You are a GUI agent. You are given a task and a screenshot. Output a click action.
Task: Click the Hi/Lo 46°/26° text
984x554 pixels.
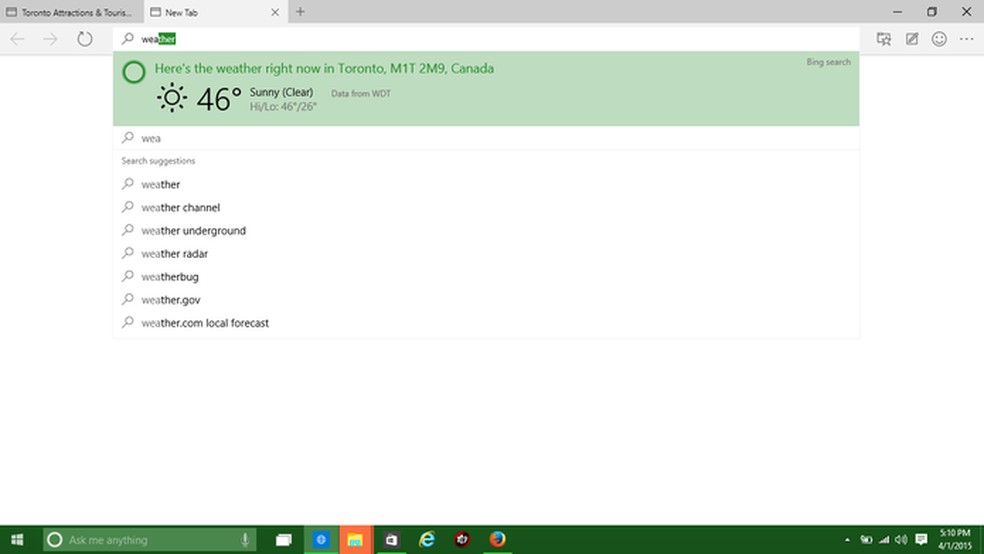pos(283,107)
